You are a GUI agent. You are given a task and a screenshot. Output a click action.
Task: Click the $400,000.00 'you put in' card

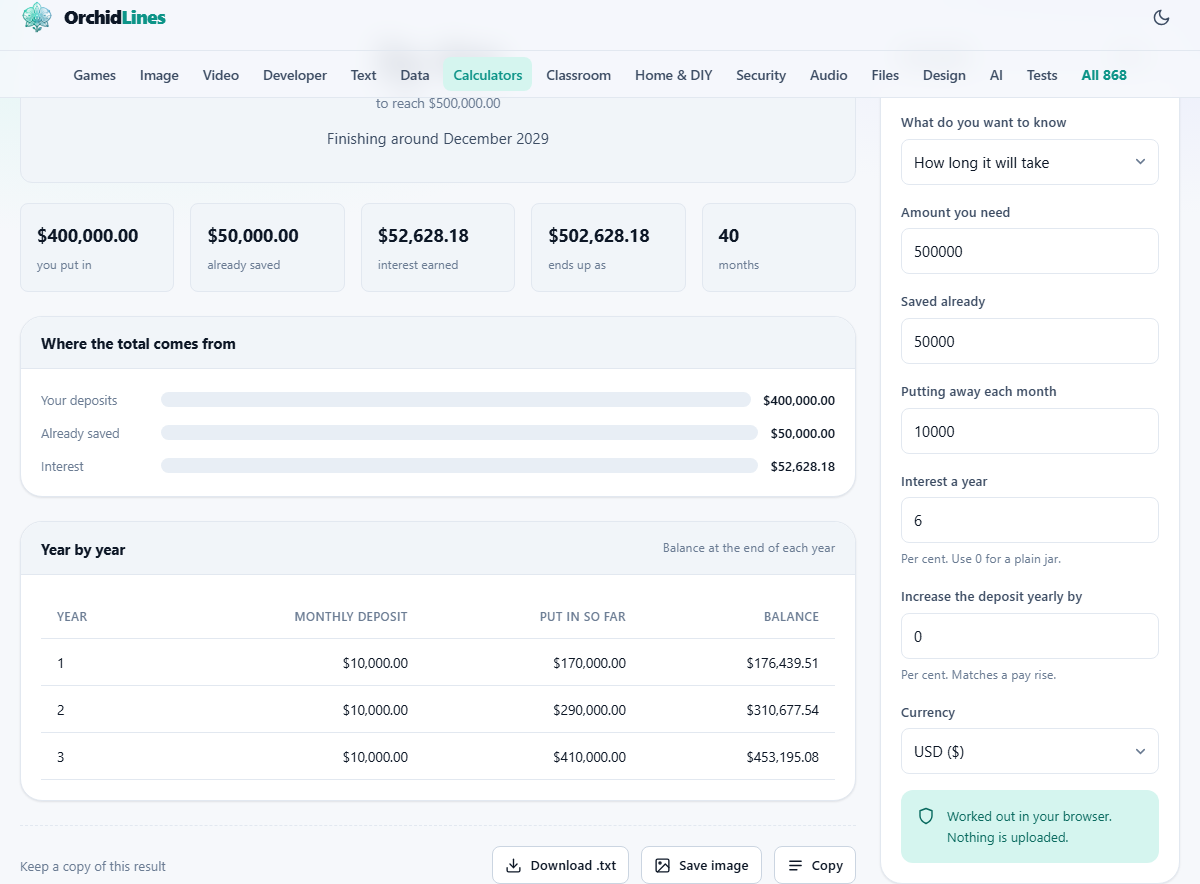pyautogui.click(x=97, y=248)
